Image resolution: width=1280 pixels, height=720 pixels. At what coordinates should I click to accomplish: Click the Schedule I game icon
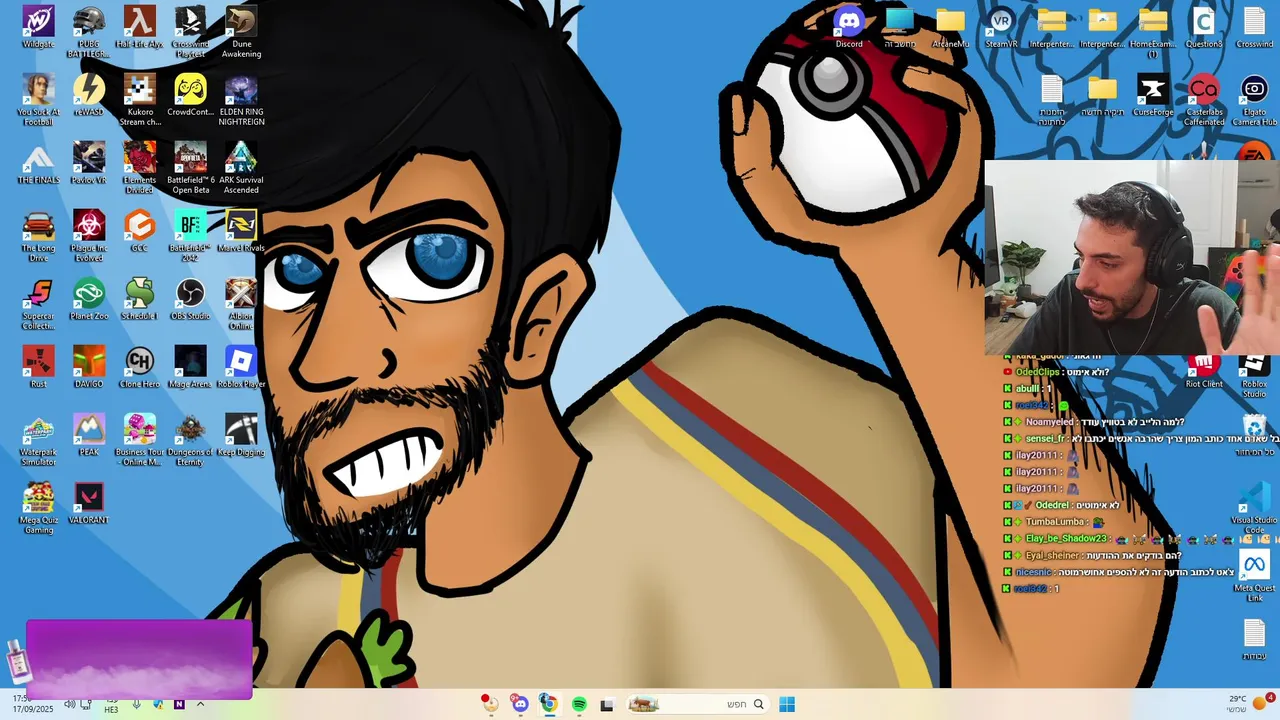click(139, 299)
